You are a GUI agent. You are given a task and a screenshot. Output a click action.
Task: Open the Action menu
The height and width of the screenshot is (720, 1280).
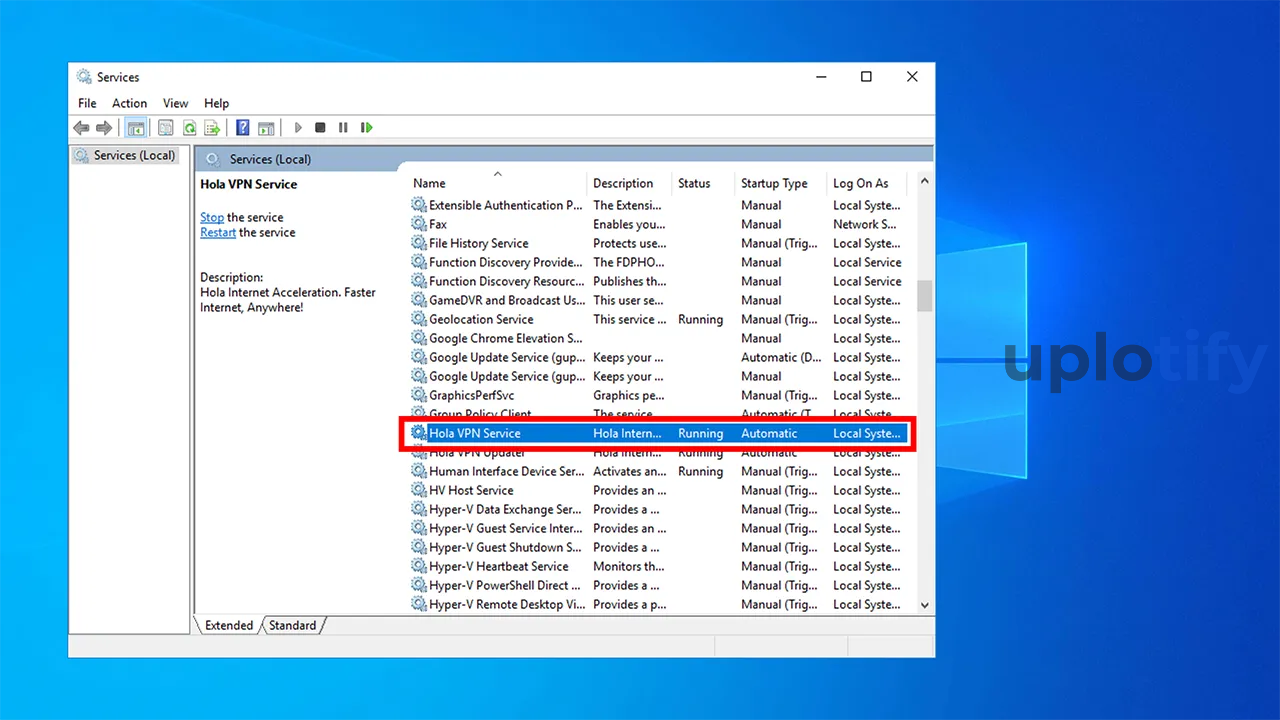pos(129,103)
